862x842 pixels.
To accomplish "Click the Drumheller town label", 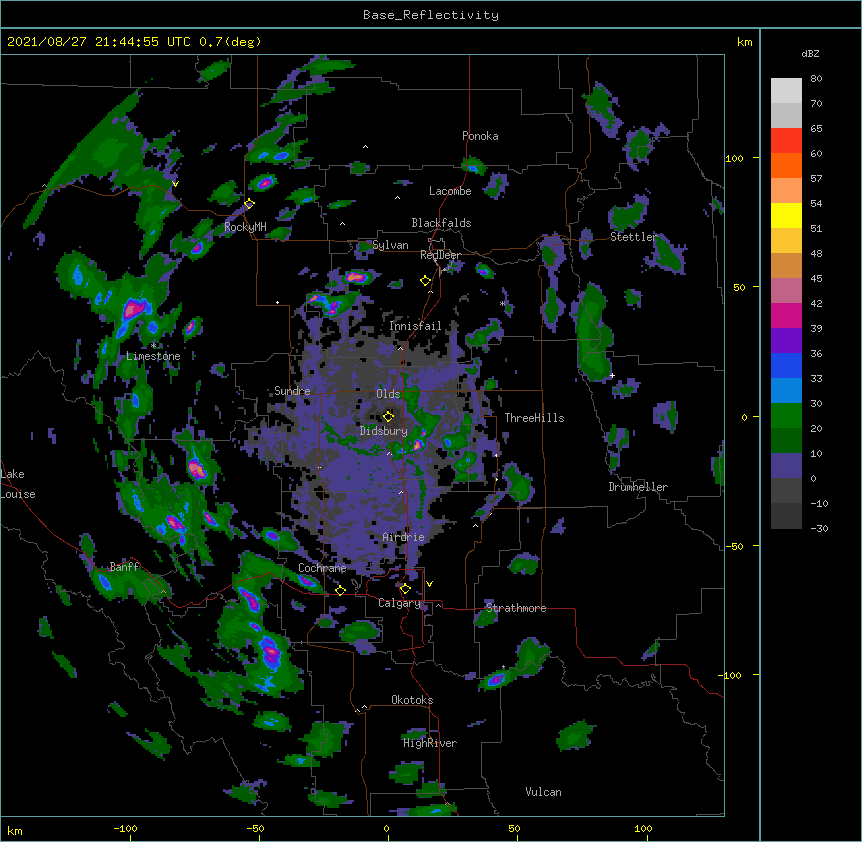I will (x=638, y=487).
